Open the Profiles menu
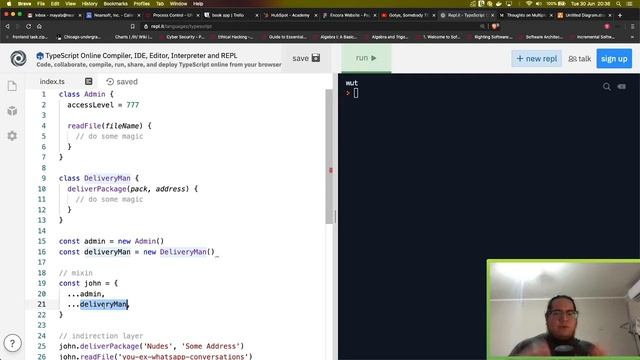640x360 pixels. pos(142,4)
